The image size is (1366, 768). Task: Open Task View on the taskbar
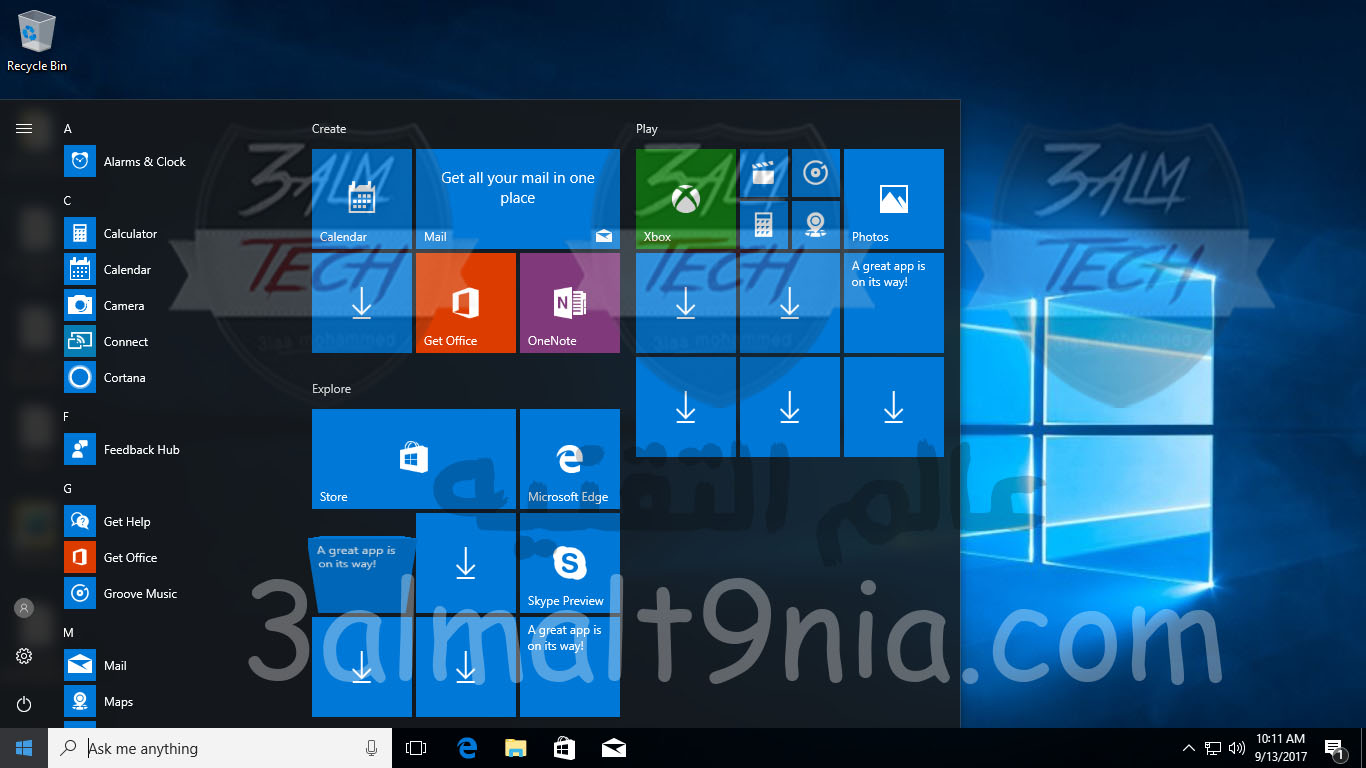[416, 748]
